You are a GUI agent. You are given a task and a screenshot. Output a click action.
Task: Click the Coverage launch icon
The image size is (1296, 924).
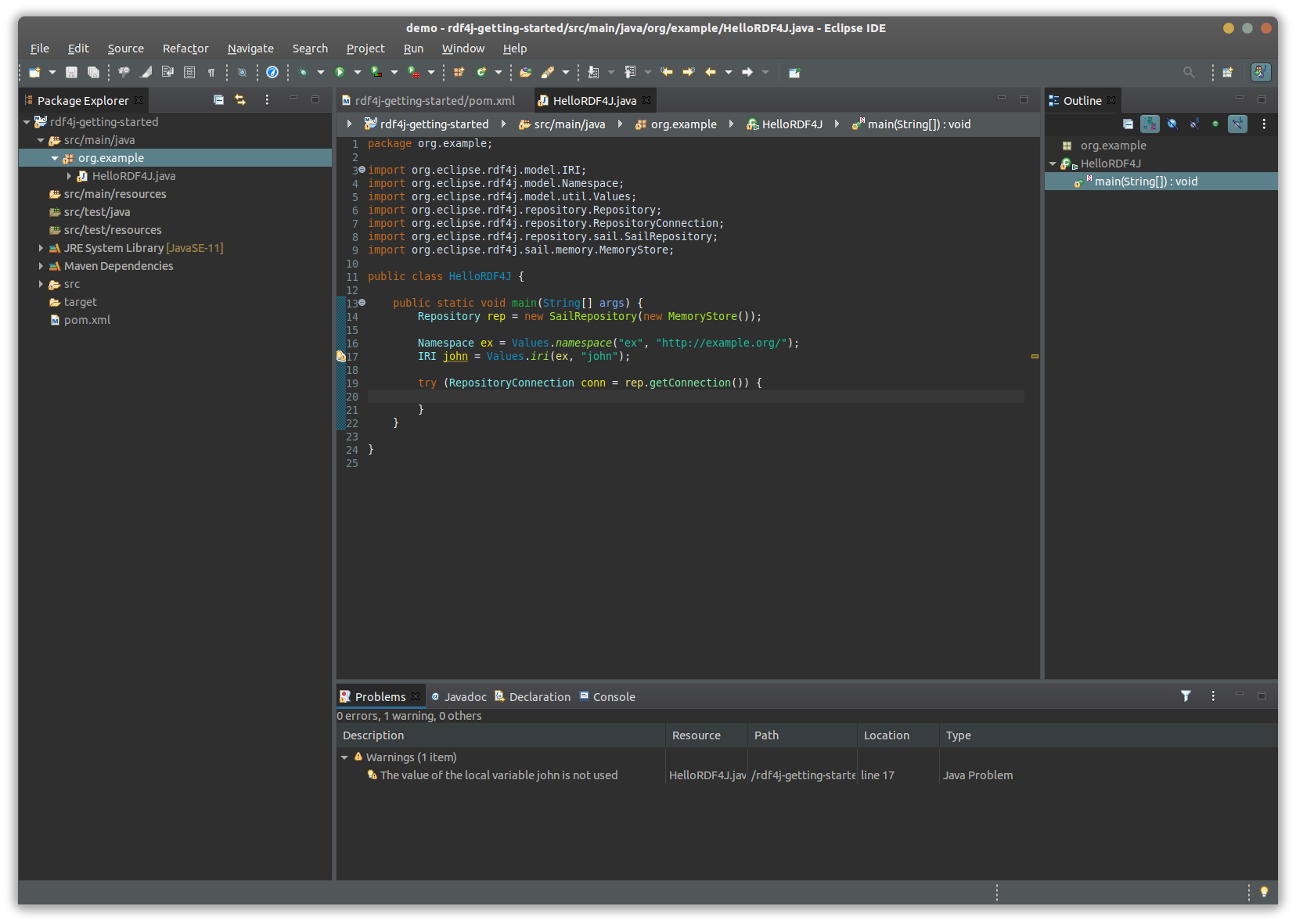[x=376, y=73]
